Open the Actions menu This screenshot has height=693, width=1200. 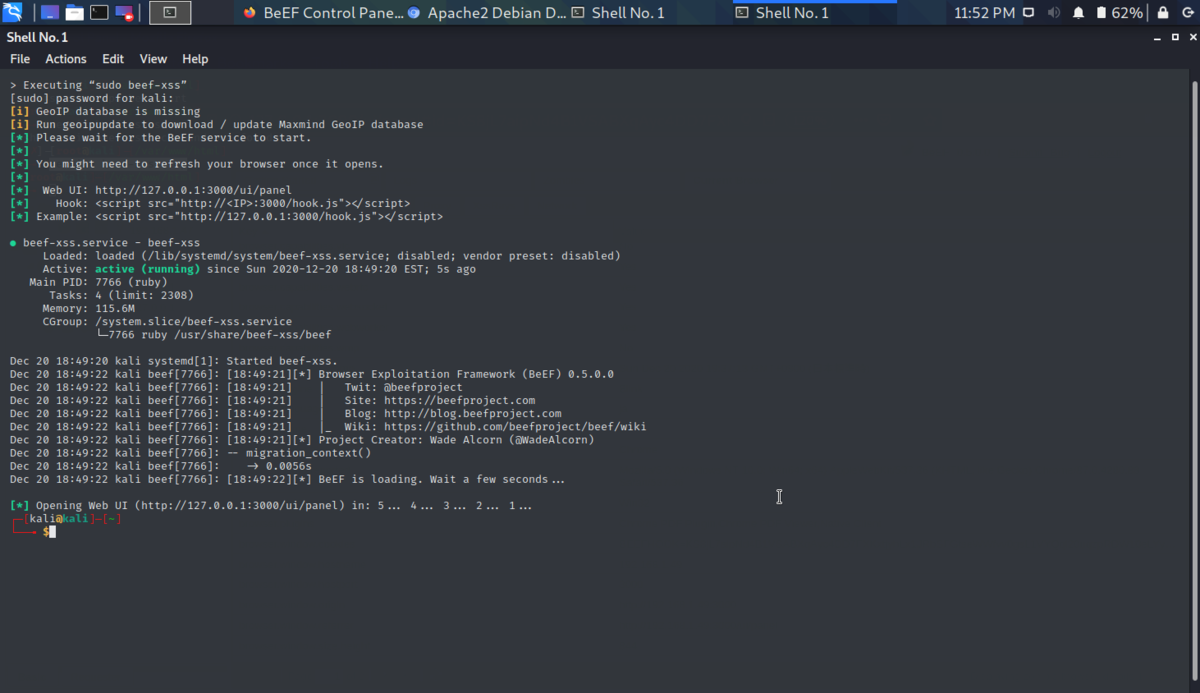[x=66, y=59]
